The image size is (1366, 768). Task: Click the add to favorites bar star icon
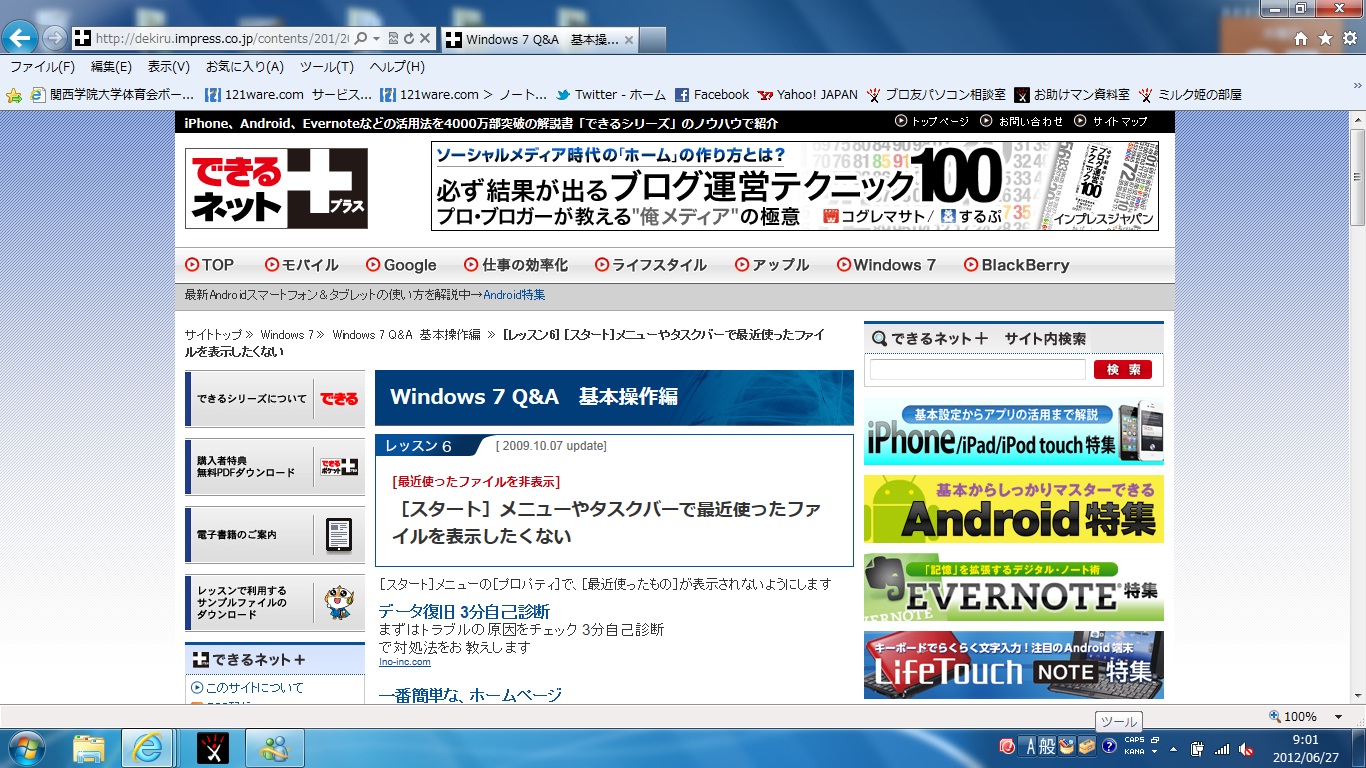14,95
